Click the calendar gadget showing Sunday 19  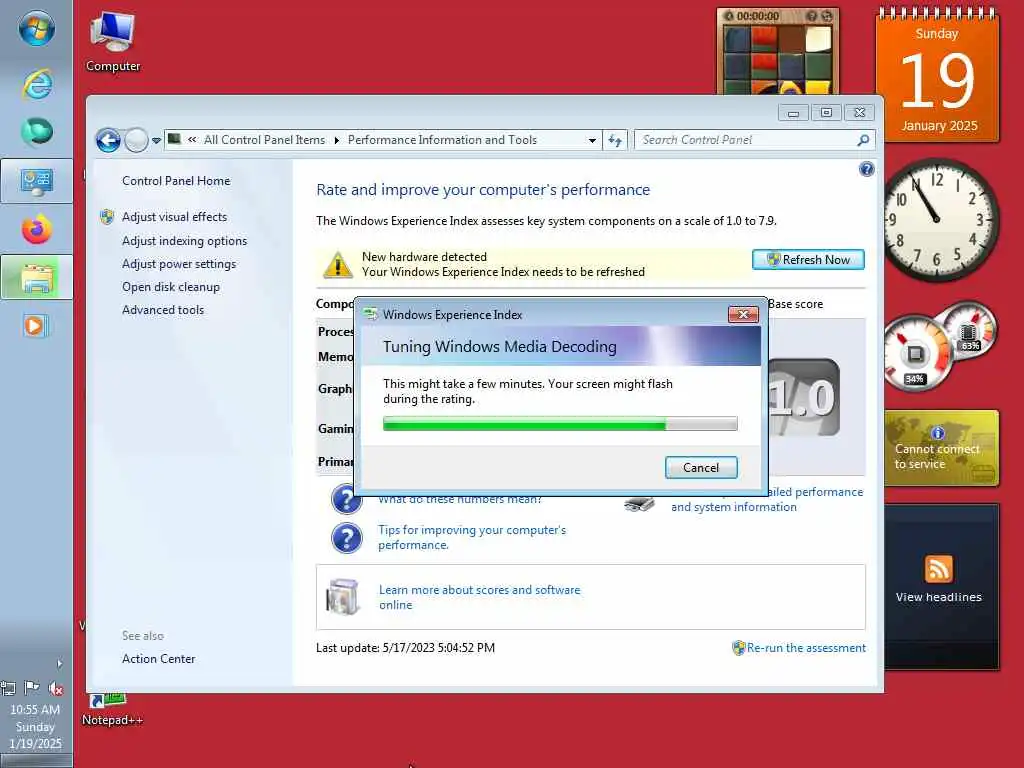[937, 76]
